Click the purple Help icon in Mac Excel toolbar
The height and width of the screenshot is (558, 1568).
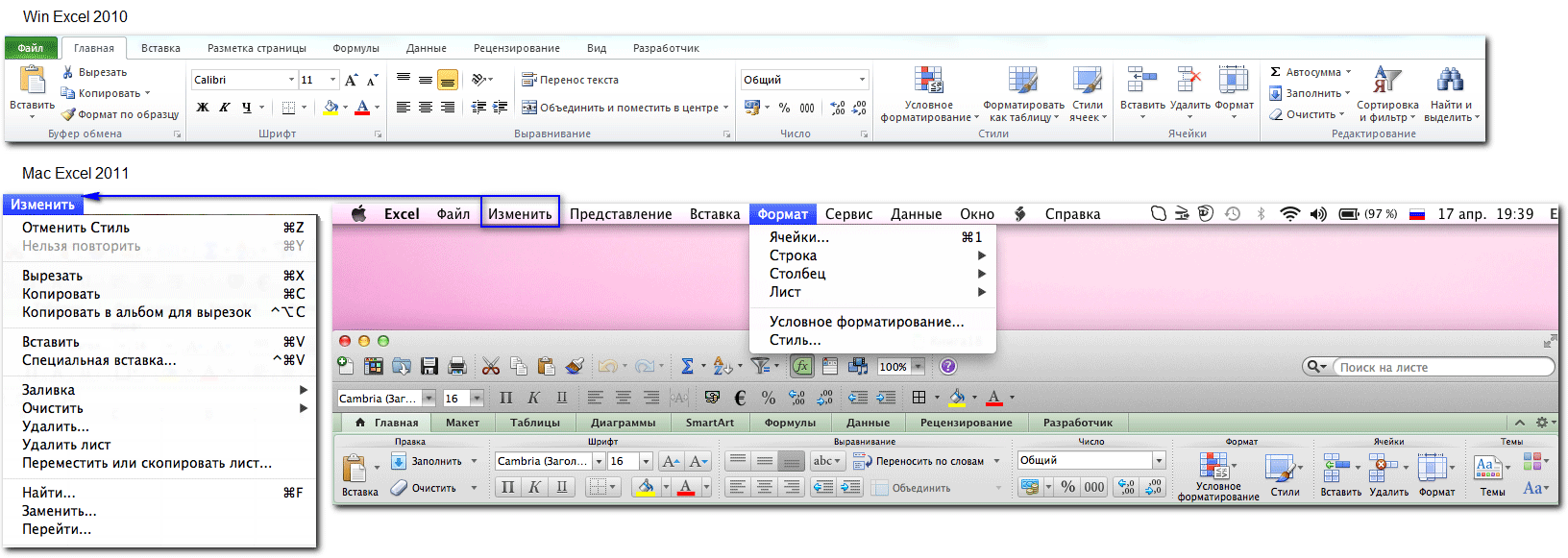tap(948, 366)
